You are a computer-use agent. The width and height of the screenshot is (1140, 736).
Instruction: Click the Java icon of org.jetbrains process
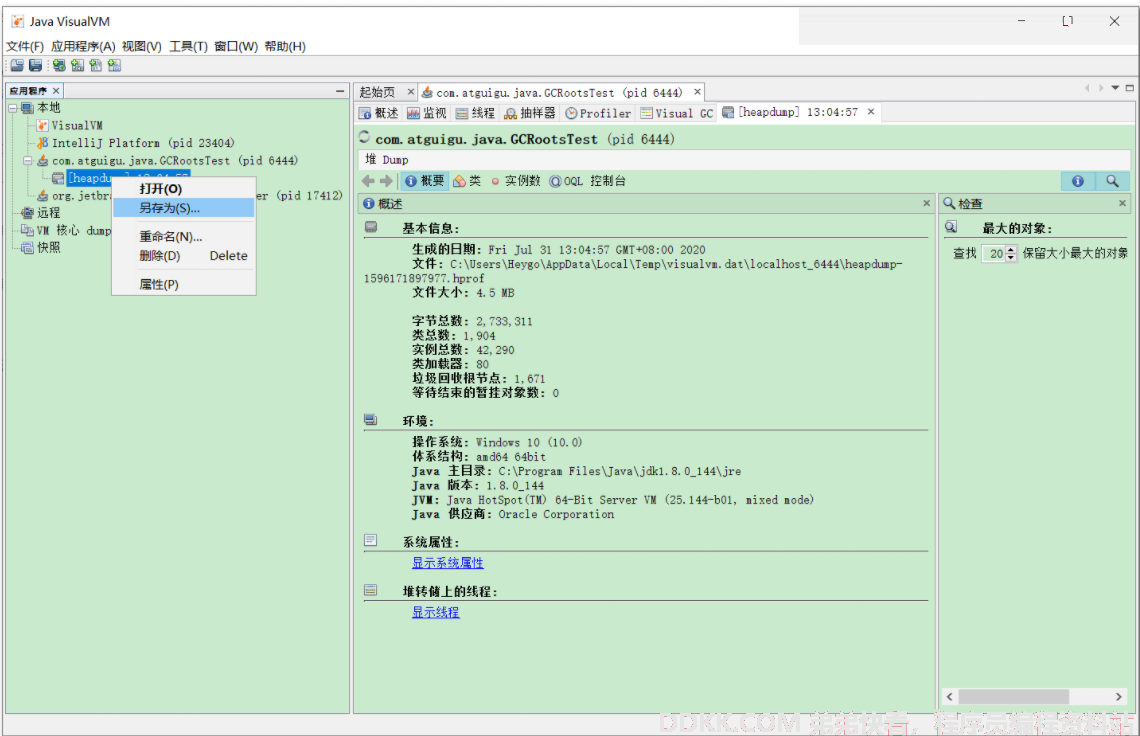pyautogui.click(x=42, y=196)
